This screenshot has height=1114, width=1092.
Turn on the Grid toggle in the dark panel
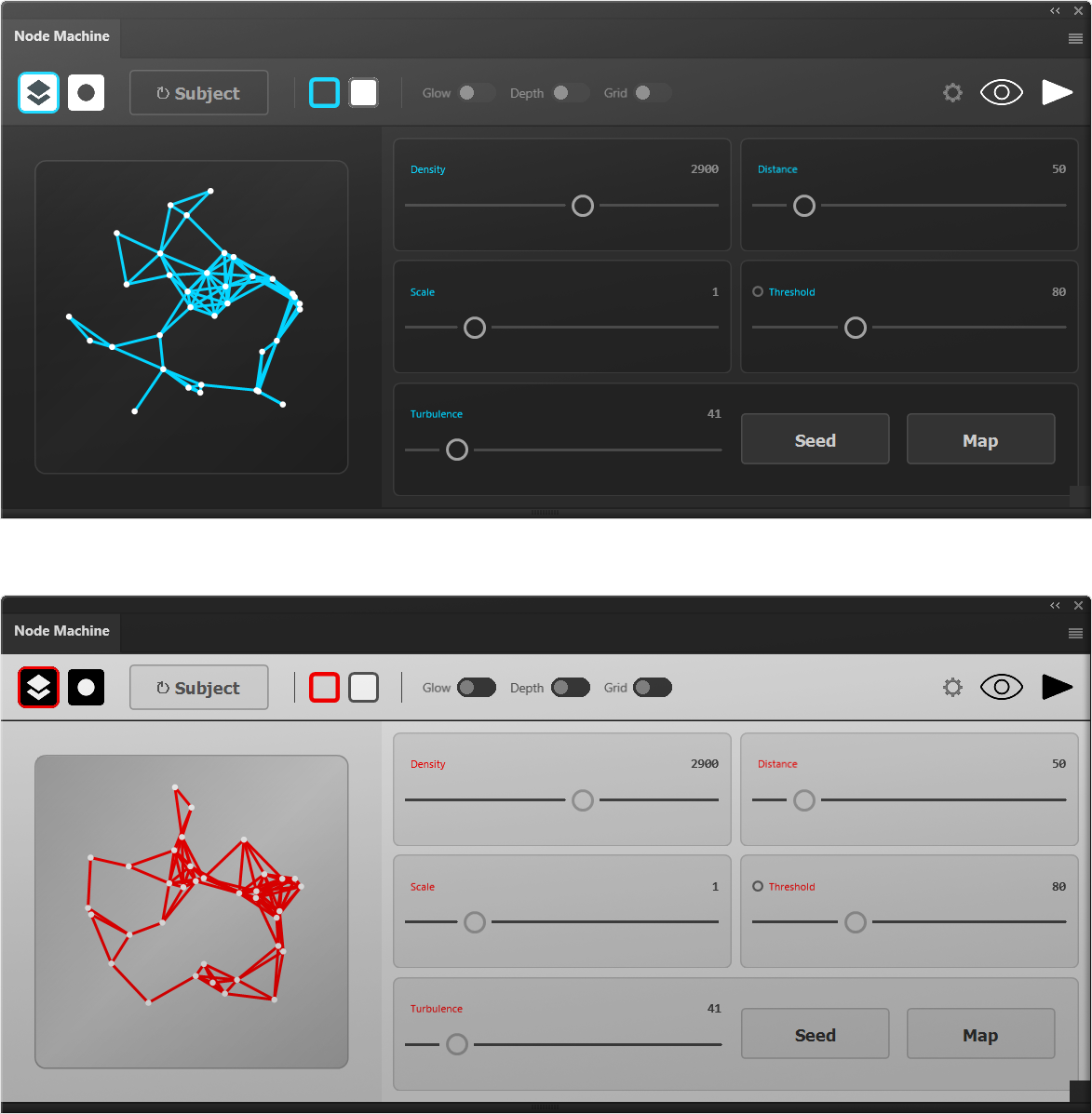(x=652, y=93)
